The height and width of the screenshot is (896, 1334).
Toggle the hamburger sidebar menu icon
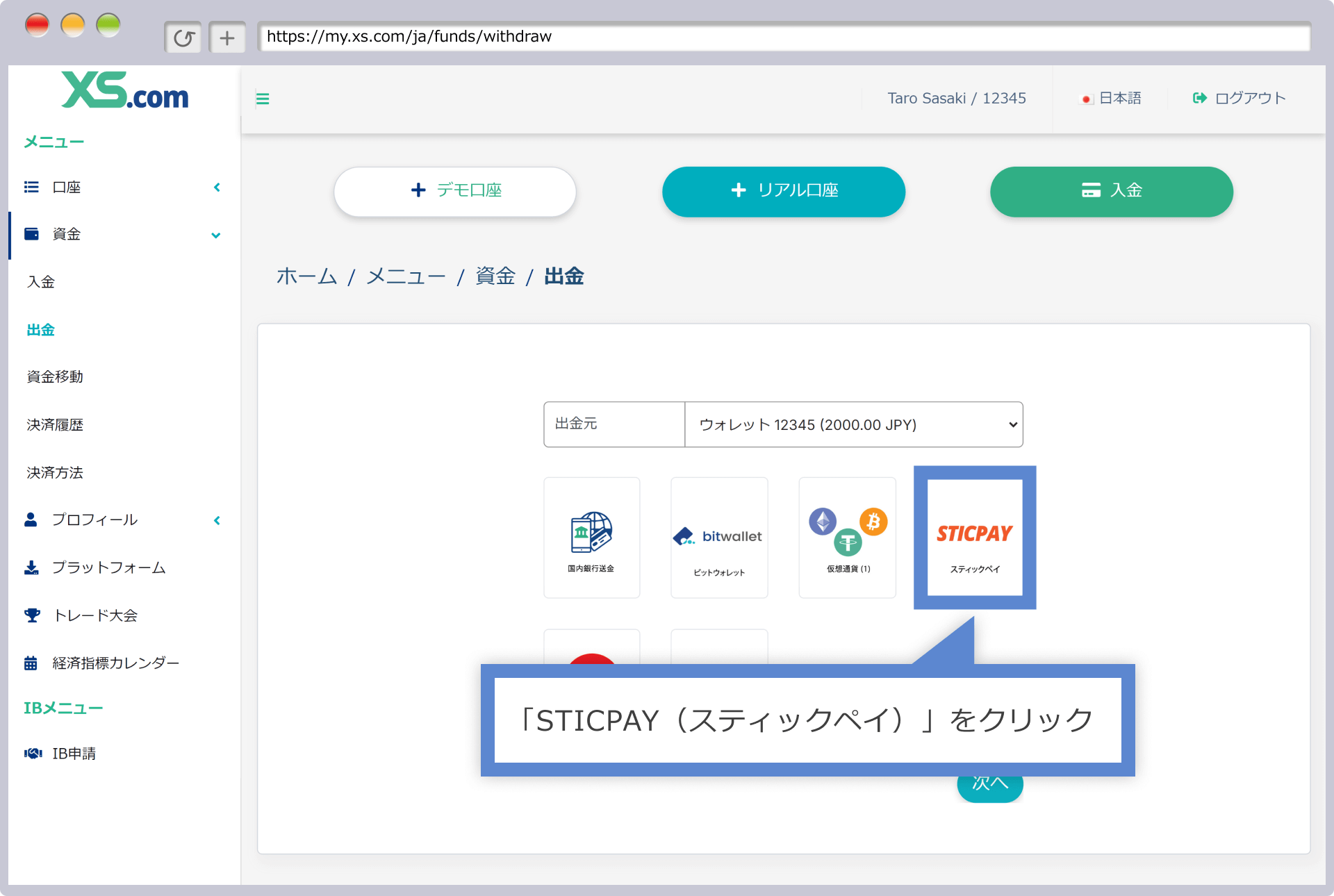tap(263, 99)
